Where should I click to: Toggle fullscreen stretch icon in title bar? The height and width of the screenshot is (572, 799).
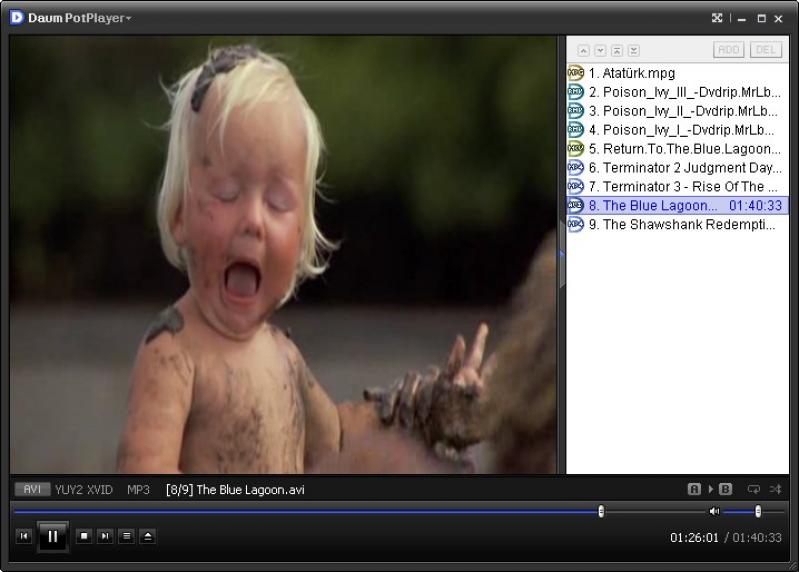pyautogui.click(x=717, y=18)
